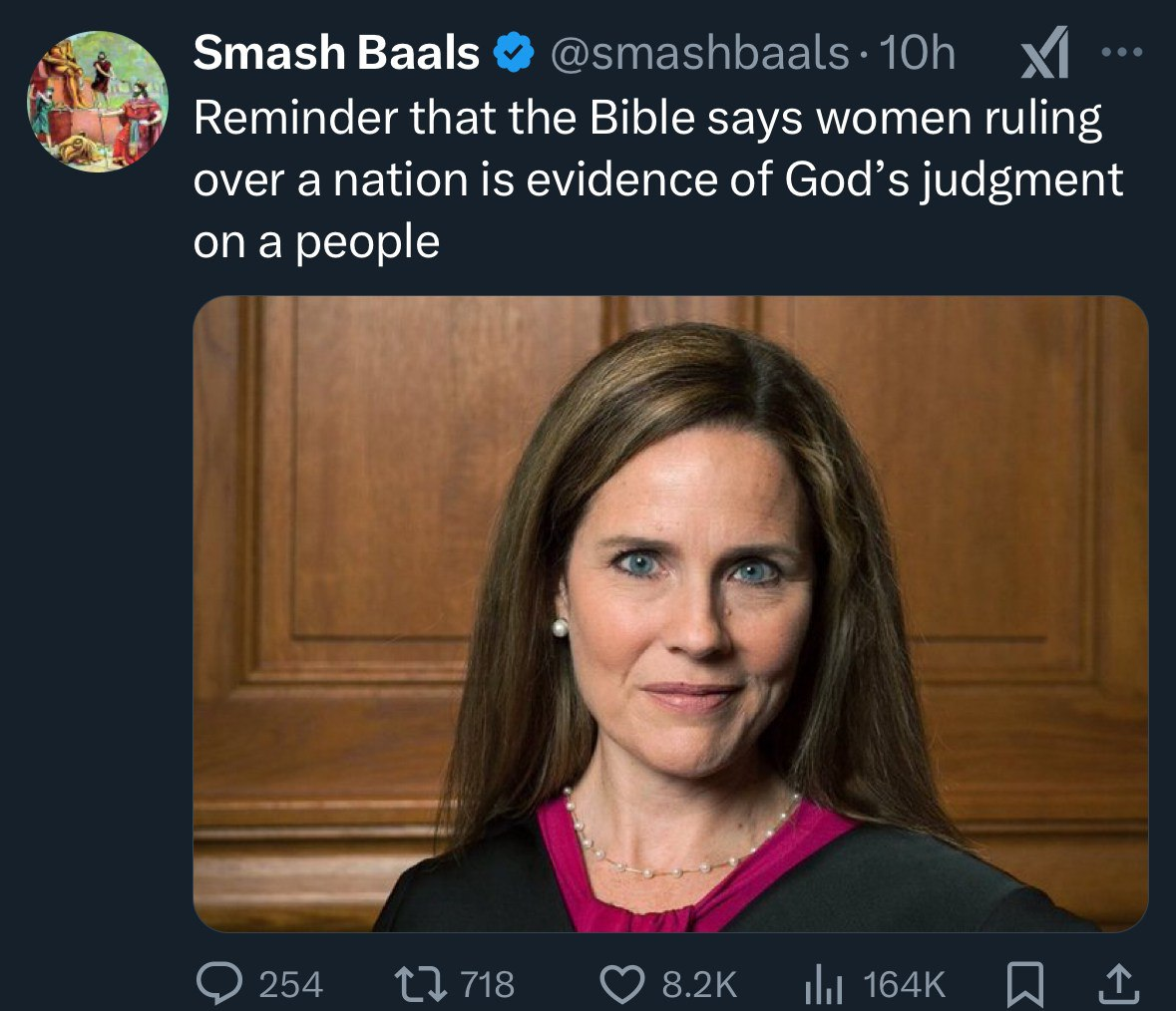Click the 10h post timestamp

(917, 53)
